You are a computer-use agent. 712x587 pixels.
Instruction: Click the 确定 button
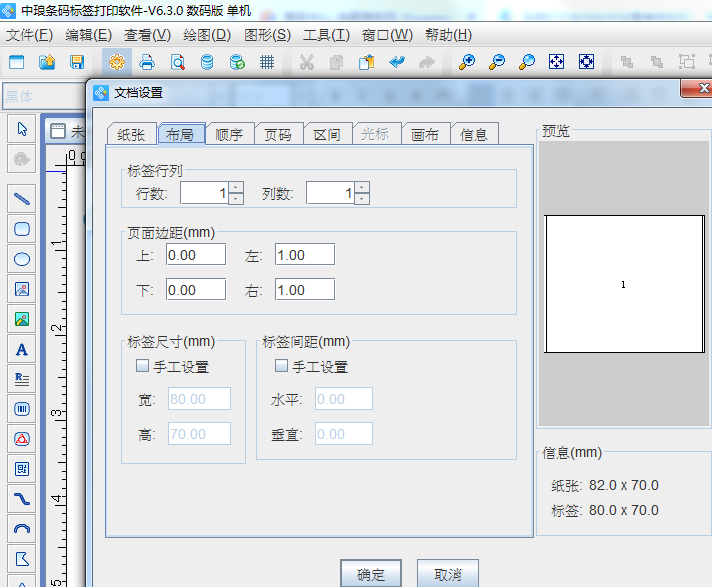370,574
